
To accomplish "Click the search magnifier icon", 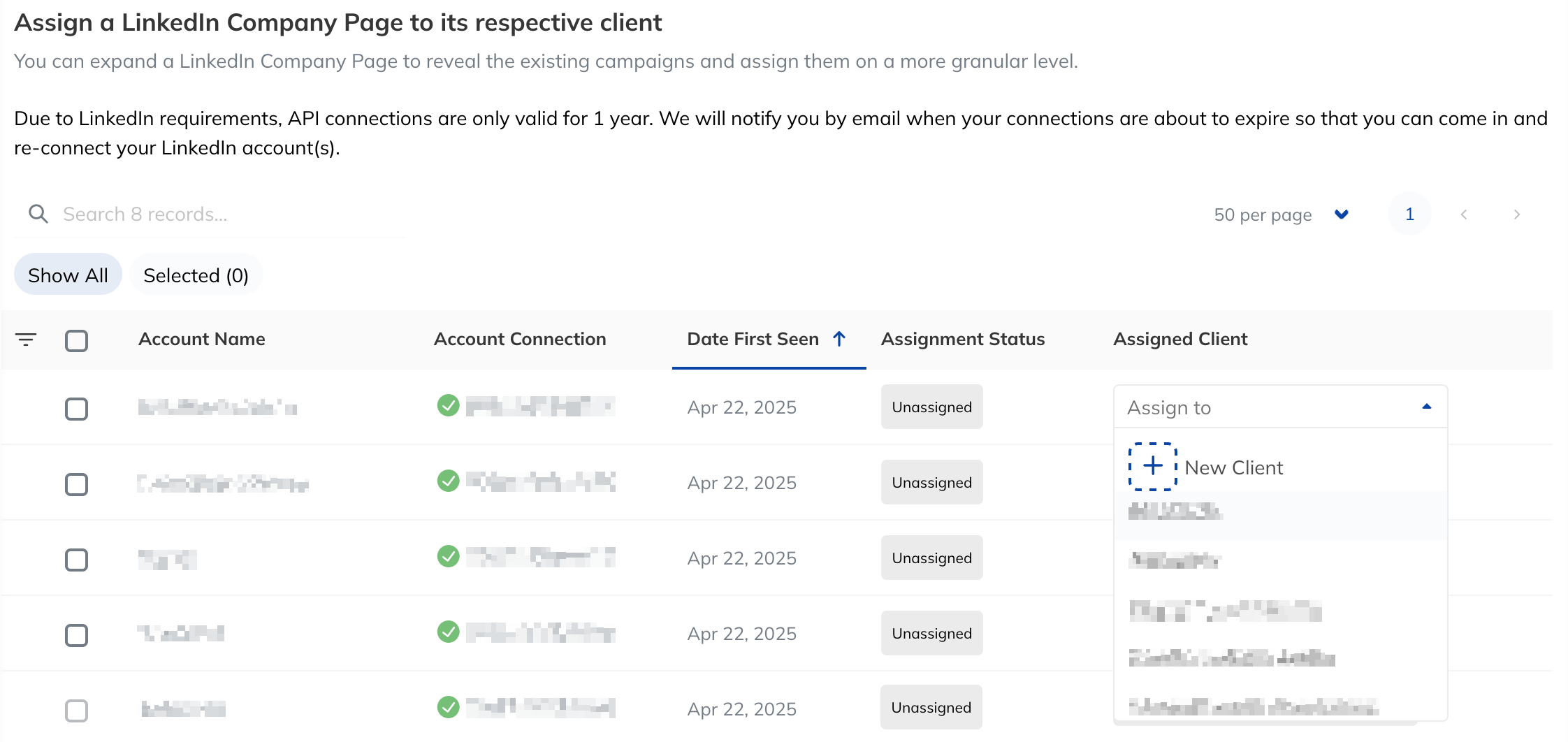I will 38,214.
